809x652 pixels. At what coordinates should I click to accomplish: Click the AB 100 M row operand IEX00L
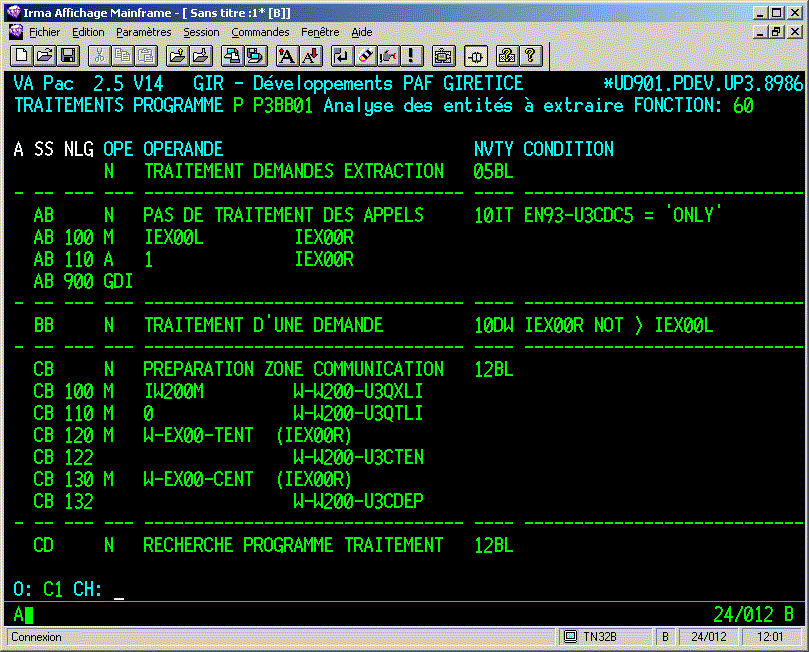(174, 237)
